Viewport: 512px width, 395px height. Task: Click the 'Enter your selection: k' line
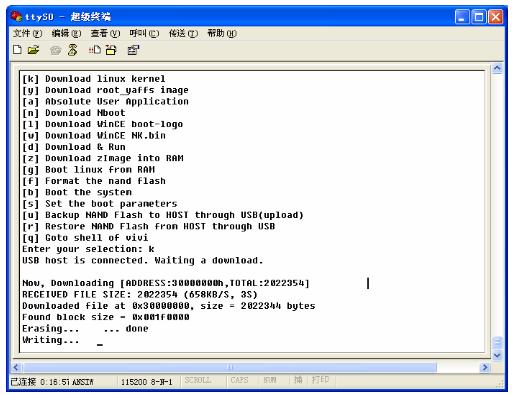(88, 249)
